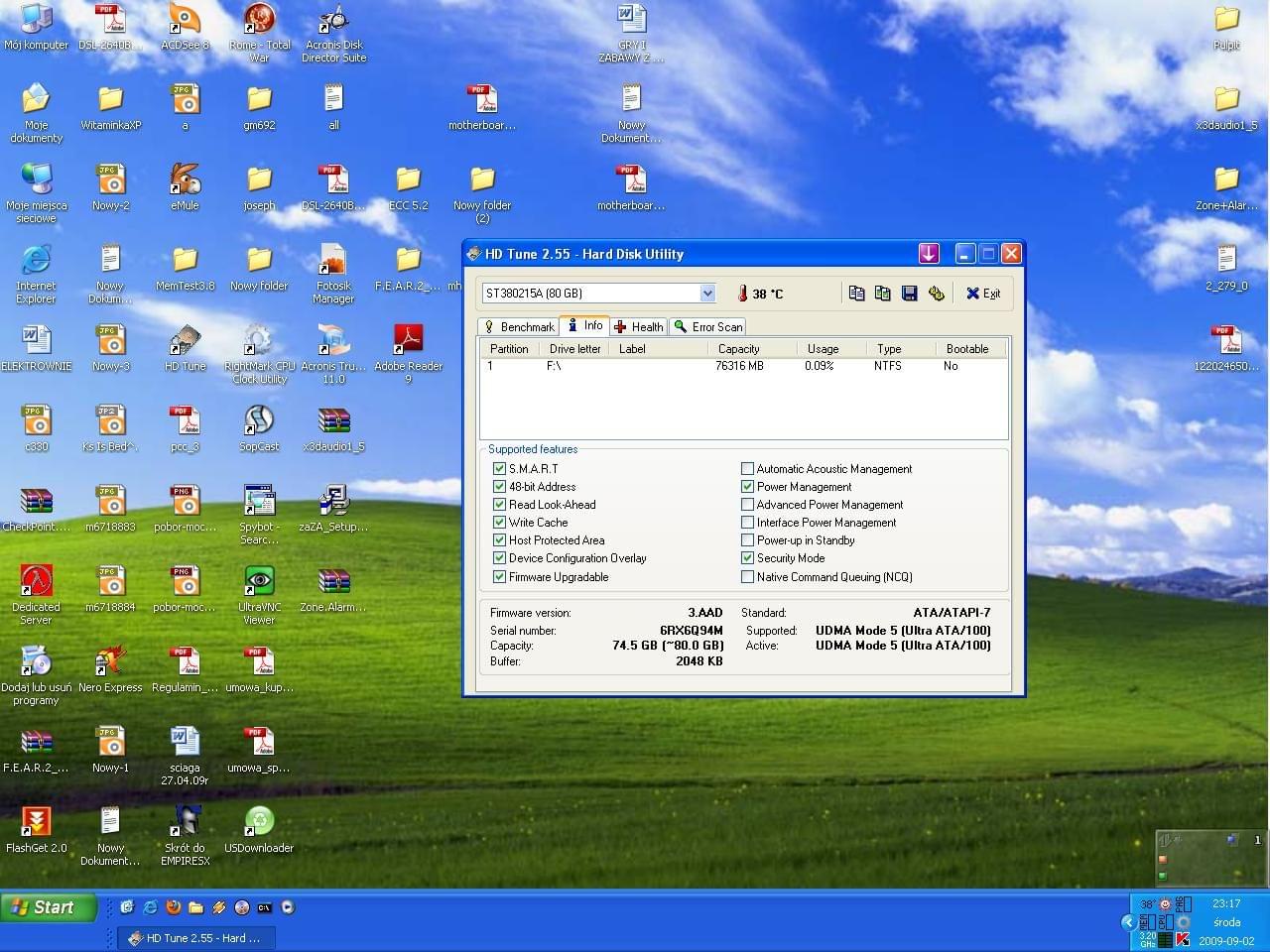
Task: Toggle Security Mode checkbox
Action: click(747, 558)
